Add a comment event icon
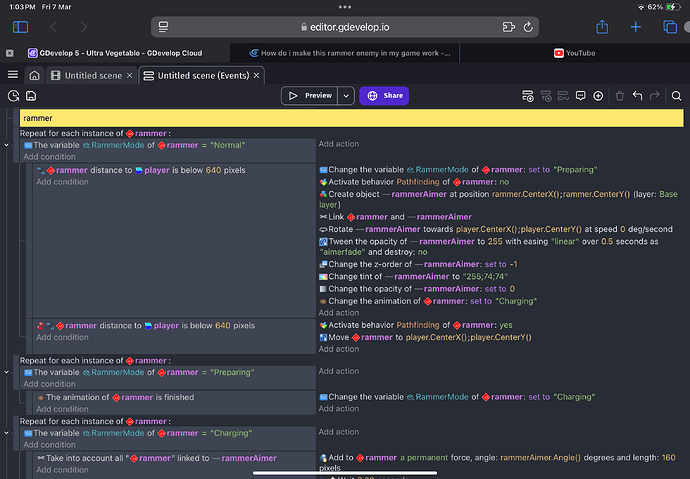The width and height of the screenshot is (690, 479). pos(580,95)
